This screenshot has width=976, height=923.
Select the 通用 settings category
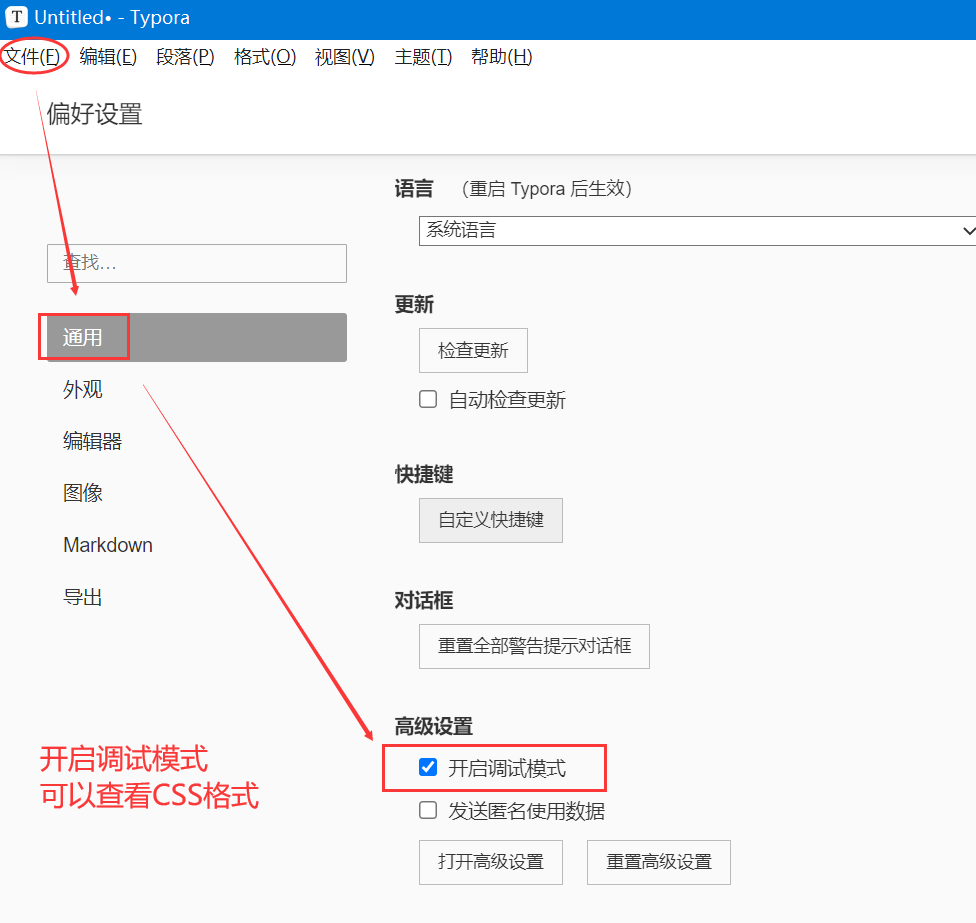[x=197, y=337]
